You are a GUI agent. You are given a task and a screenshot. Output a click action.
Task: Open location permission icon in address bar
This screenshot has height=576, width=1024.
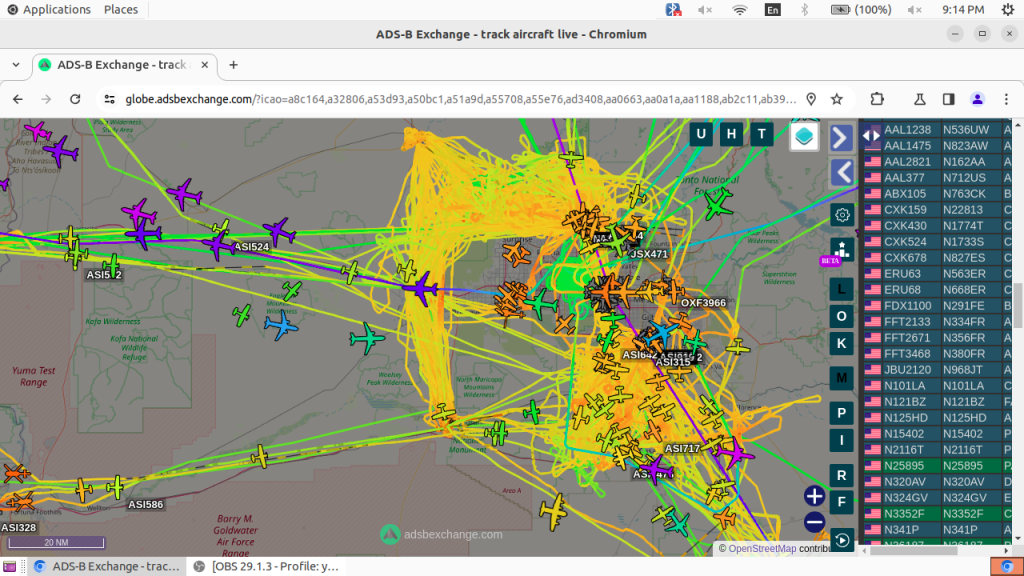(x=811, y=99)
